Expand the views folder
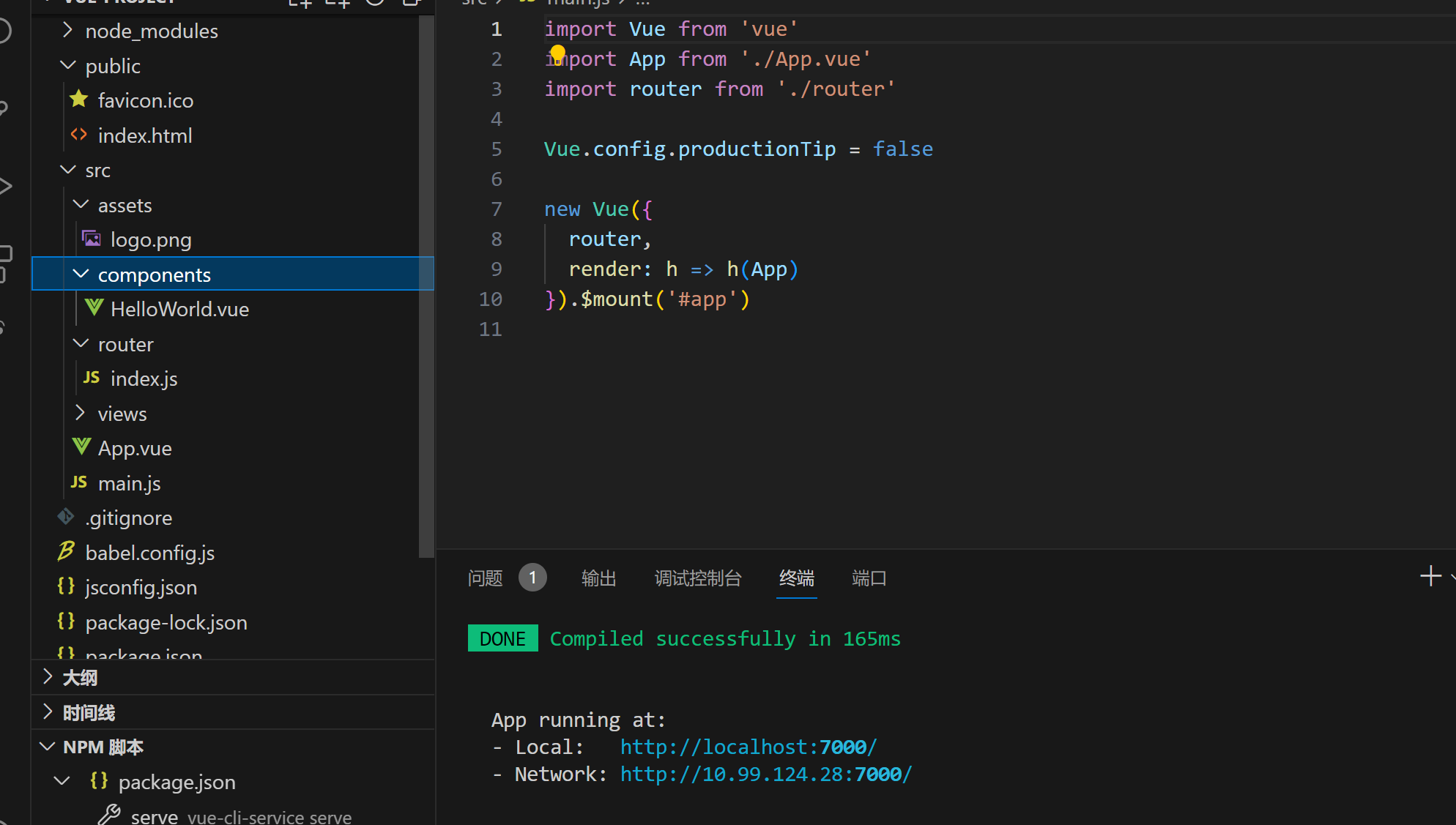 coord(122,414)
